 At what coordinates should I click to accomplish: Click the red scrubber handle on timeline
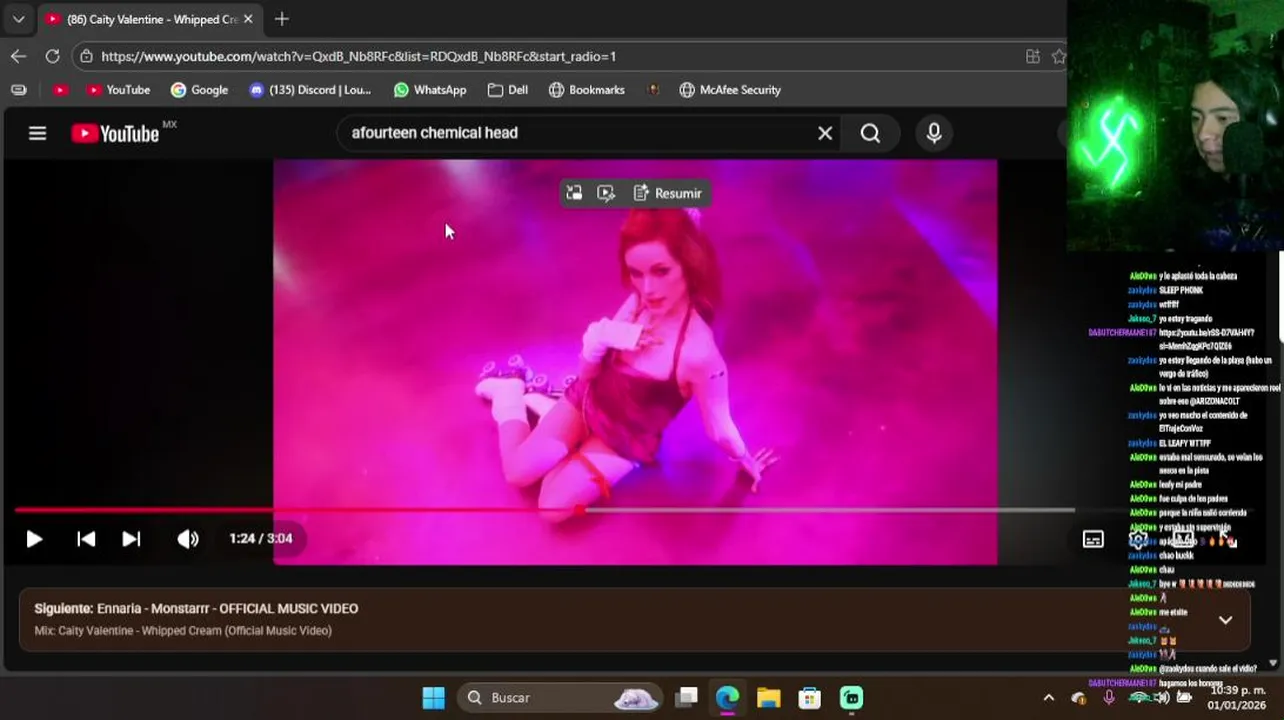580,510
